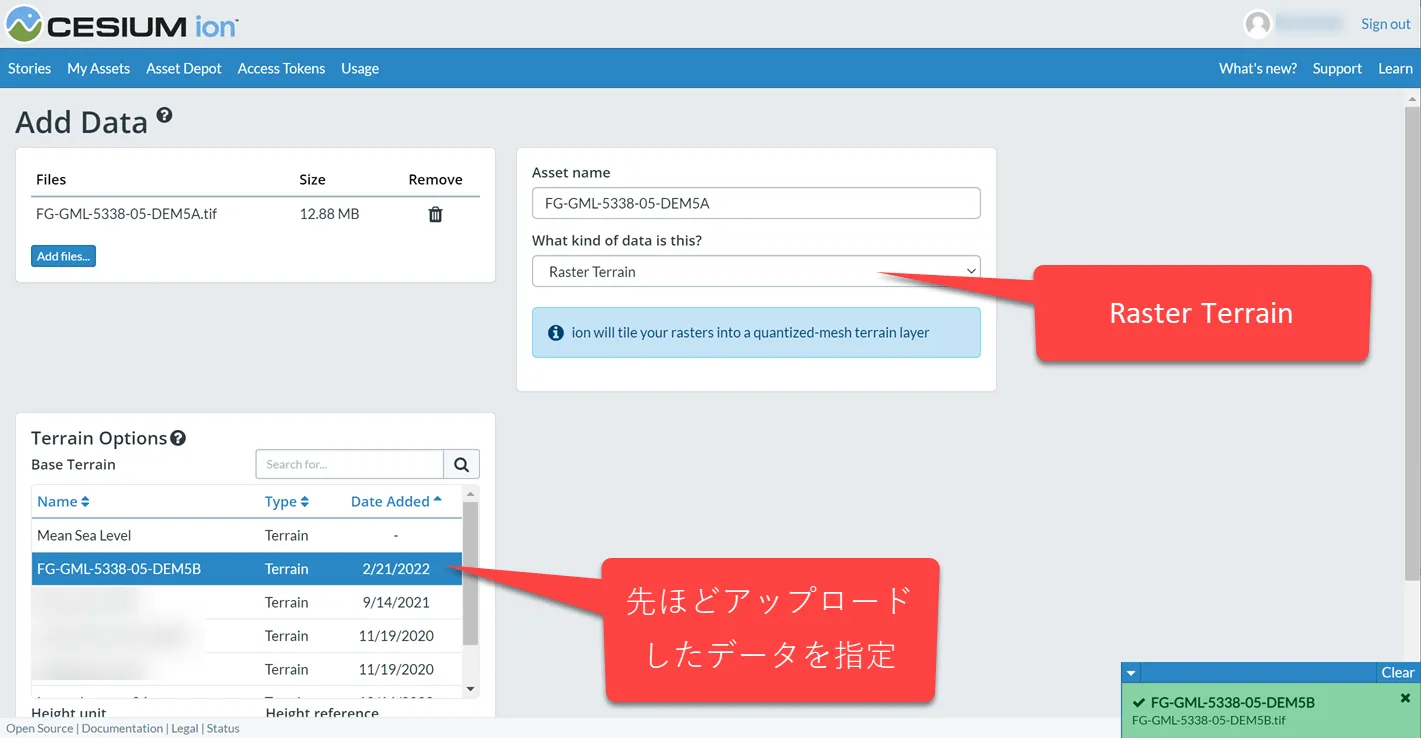The height and width of the screenshot is (738, 1421).
Task: Open Access Tokens page
Action: click(281, 68)
